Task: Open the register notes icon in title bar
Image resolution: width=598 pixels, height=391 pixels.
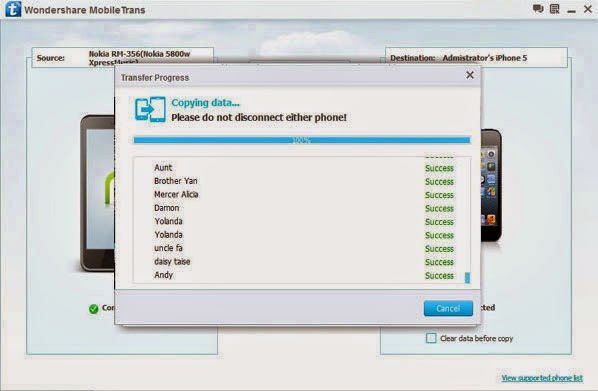Action: [555, 9]
